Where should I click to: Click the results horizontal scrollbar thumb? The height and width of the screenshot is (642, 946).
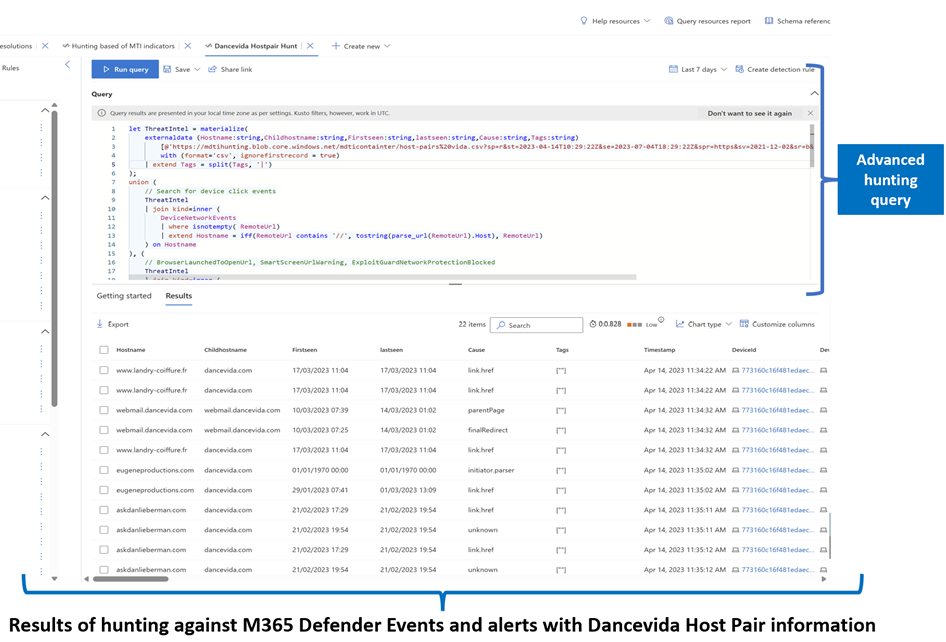pos(130,579)
